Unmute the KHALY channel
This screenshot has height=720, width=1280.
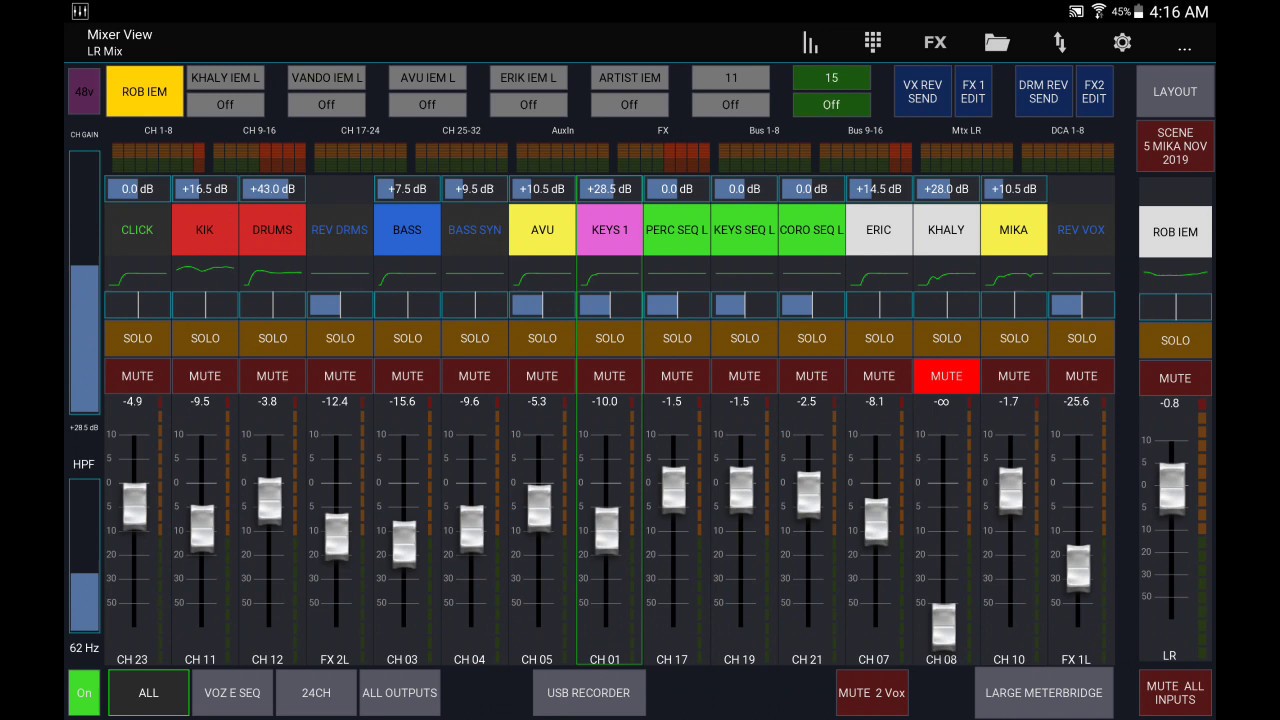(x=946, y=376)
